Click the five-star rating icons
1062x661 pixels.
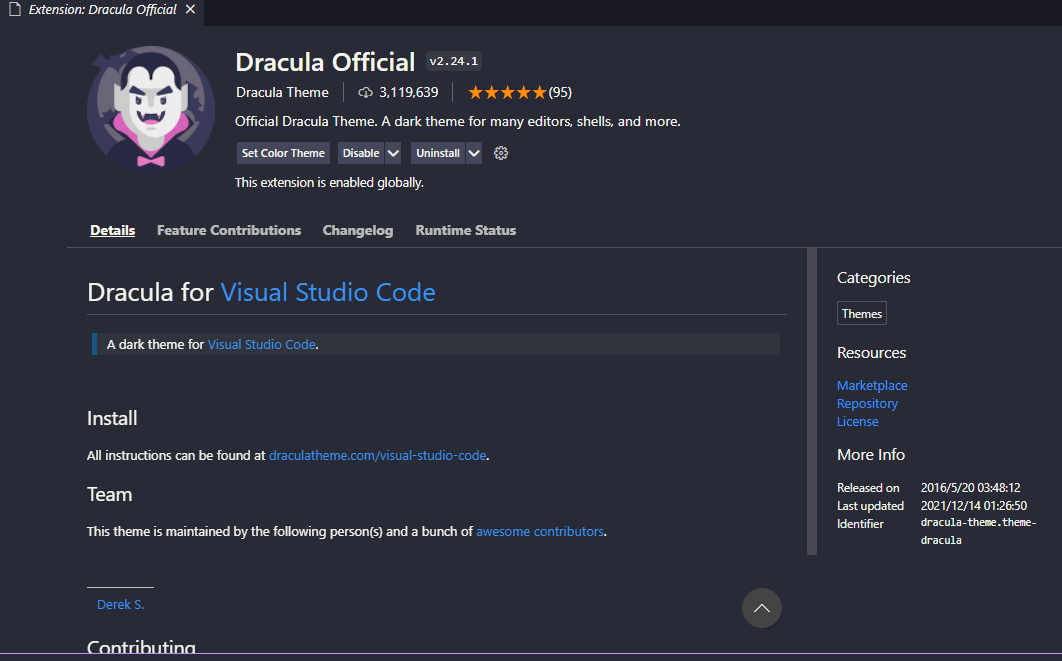coord(507,92)
